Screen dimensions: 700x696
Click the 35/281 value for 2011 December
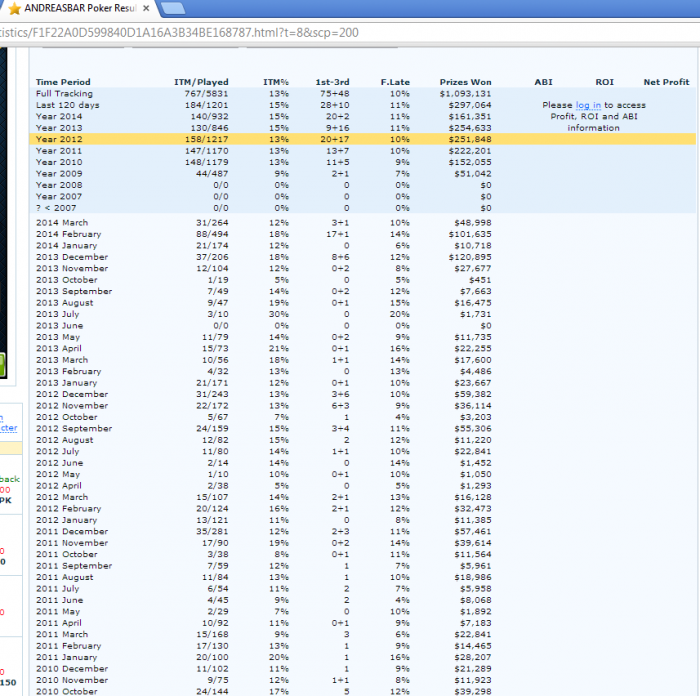click(212, 532)
